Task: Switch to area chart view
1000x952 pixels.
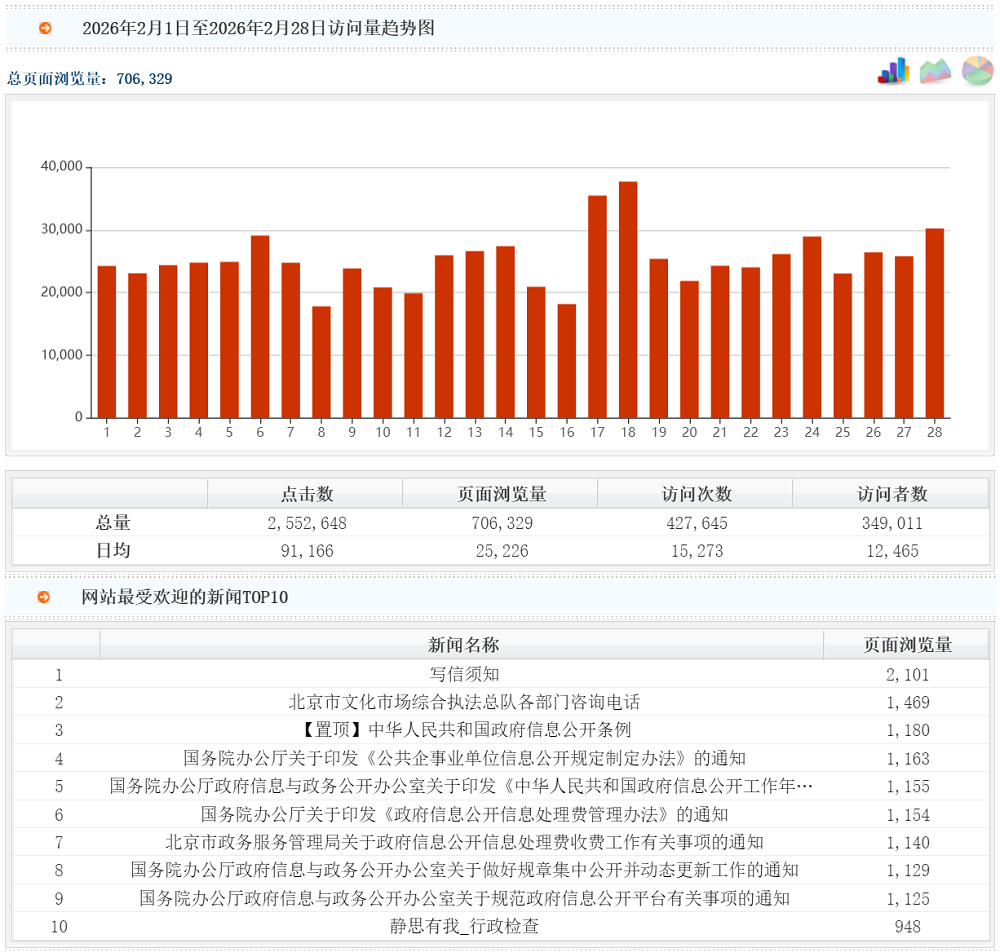Action: (935, 71)
